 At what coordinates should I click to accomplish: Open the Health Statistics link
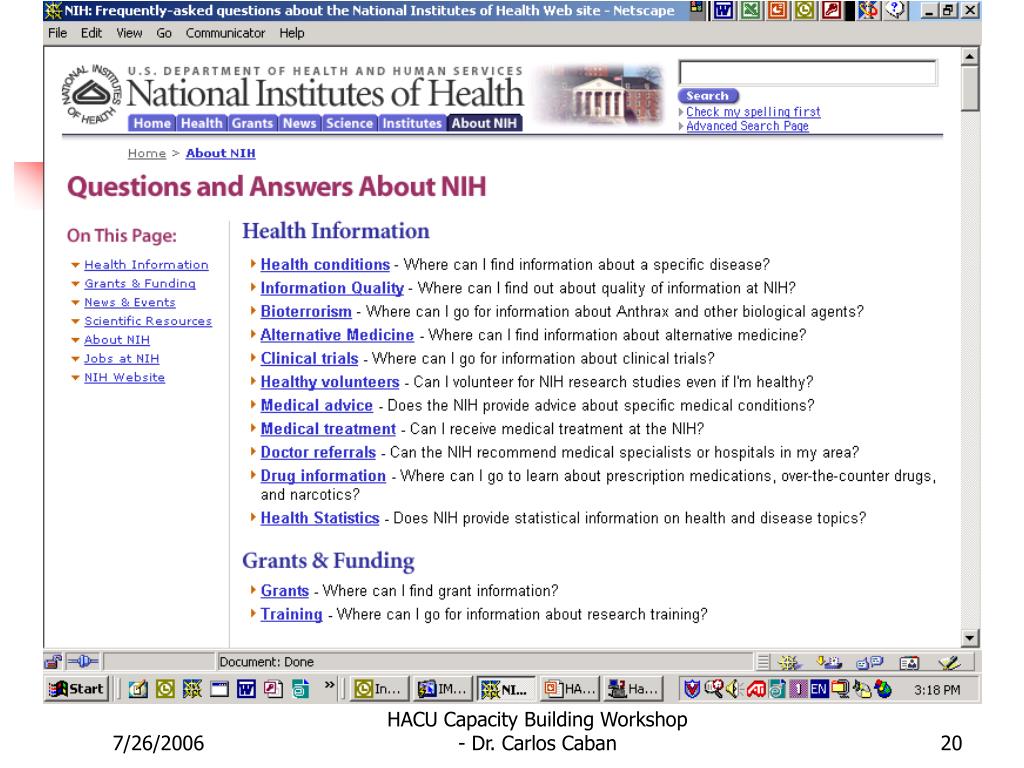click(x=320, y=518)
